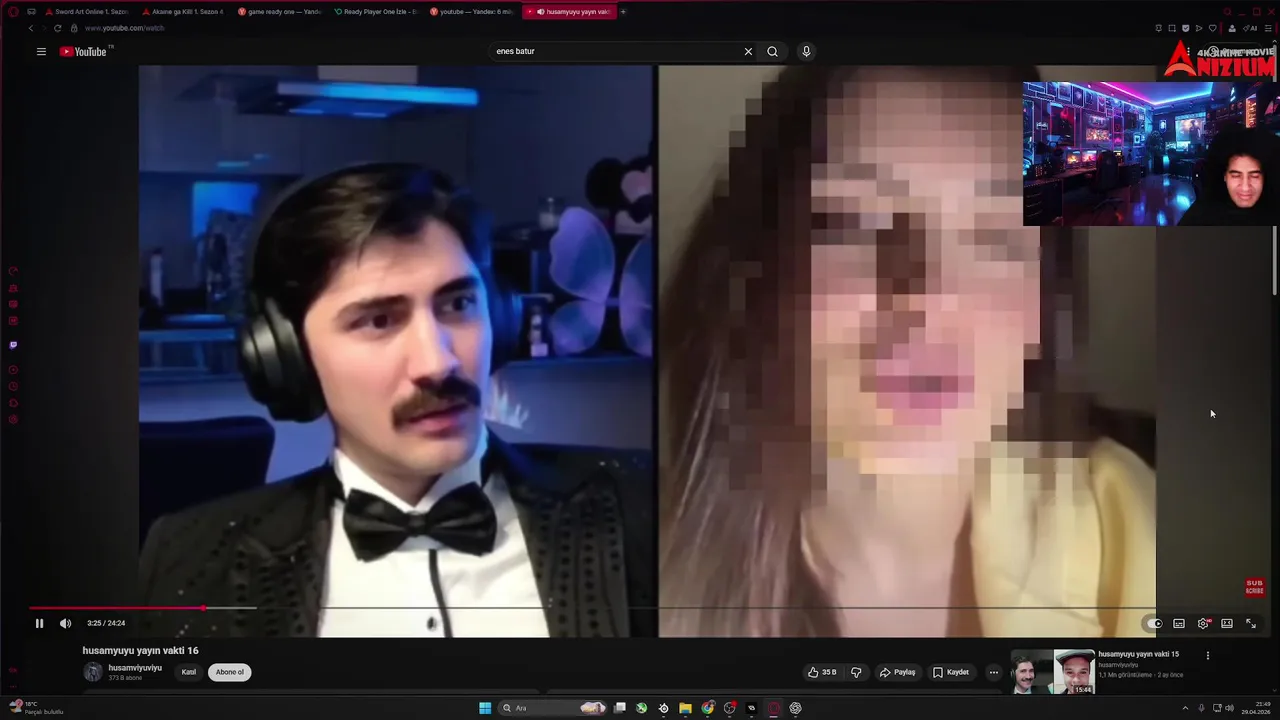Viewport: 1280px width, 720px height.
Task: Like the video showing 35 B
Action: [822, 672]
